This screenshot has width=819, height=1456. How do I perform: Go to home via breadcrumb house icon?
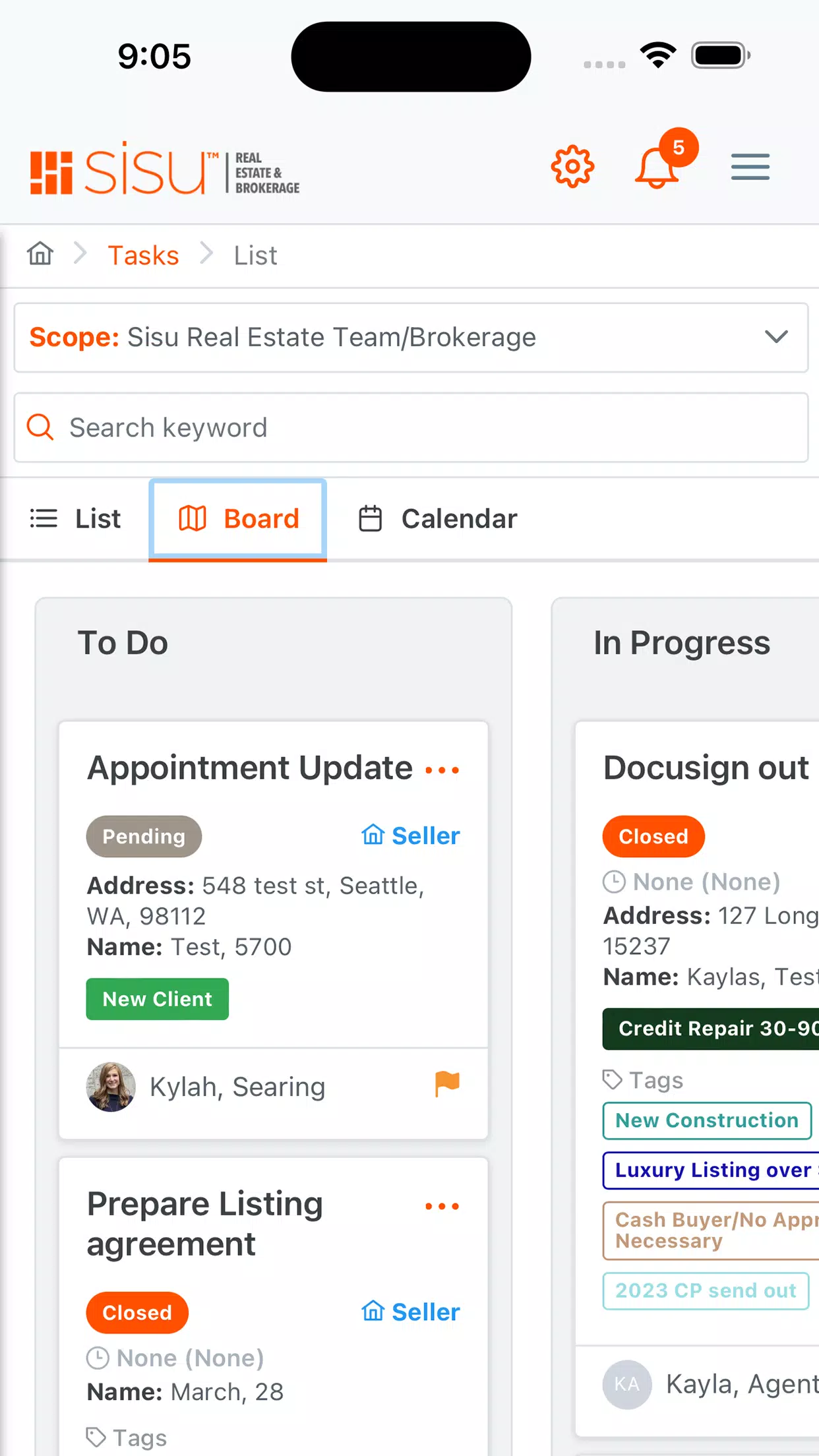(40, 253)
